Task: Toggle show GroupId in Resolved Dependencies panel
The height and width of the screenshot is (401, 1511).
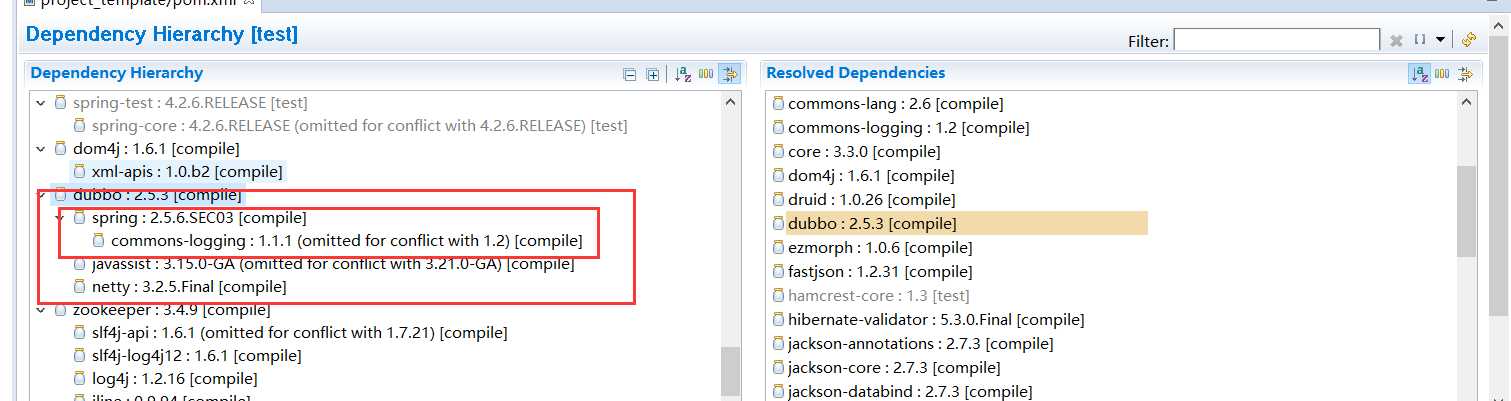Action: [1442, 74]
